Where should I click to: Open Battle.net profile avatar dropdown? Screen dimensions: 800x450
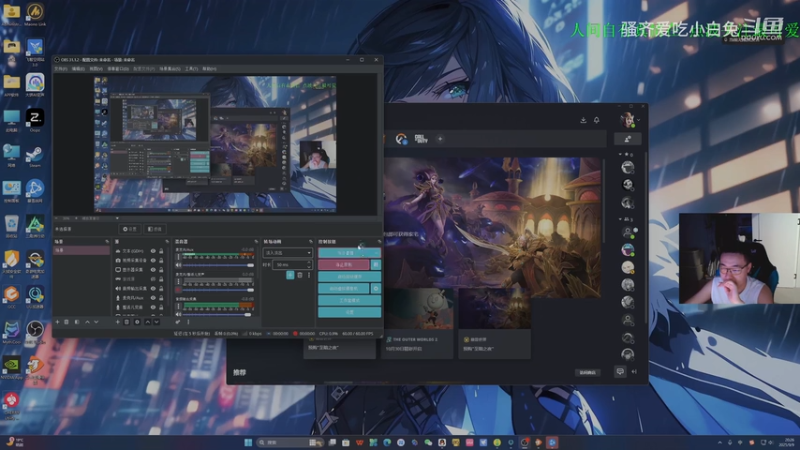pos(630,120)
